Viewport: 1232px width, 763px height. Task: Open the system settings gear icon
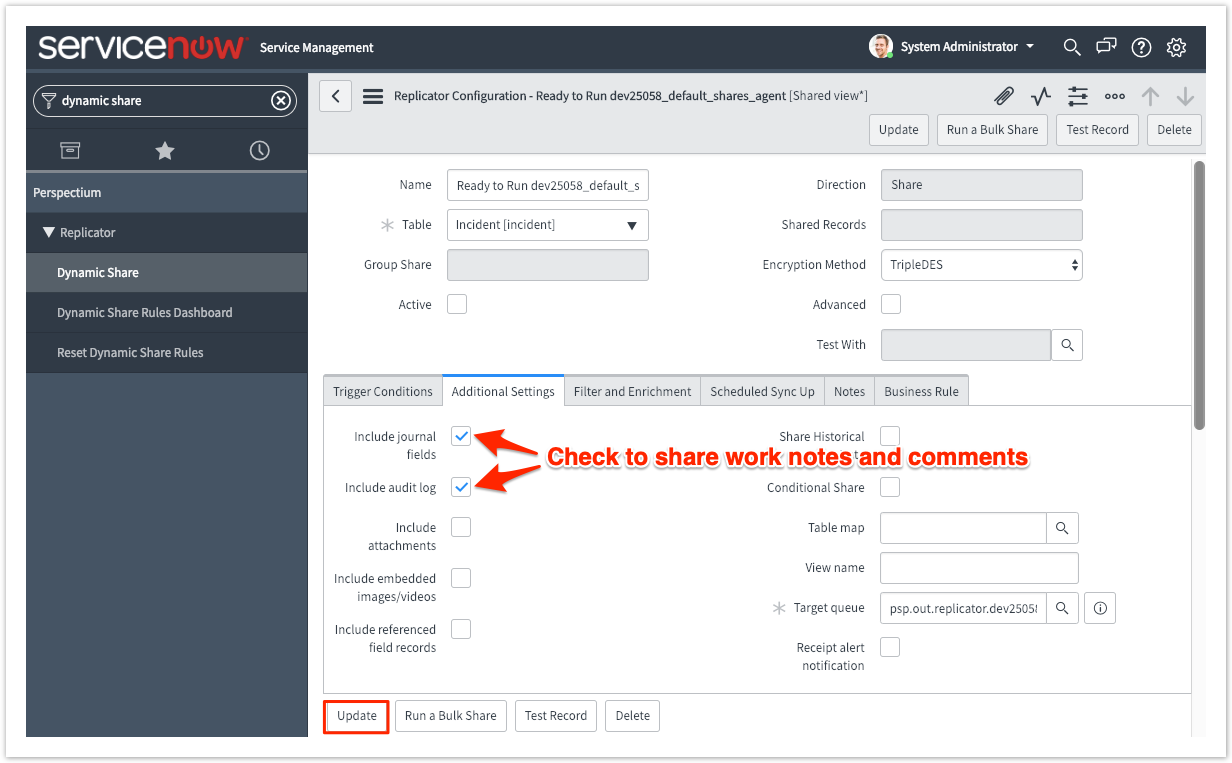1176,47
